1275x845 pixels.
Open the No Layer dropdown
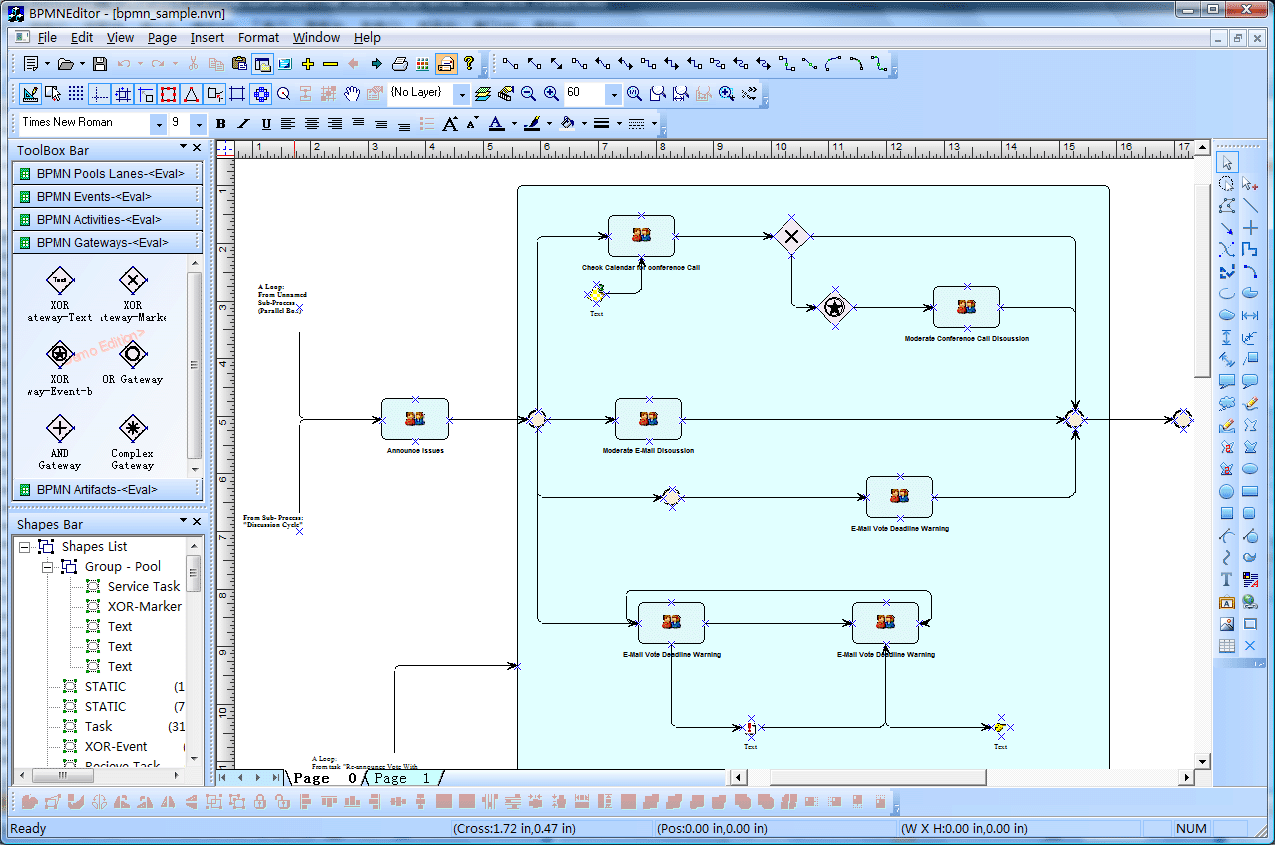point(461,93)
